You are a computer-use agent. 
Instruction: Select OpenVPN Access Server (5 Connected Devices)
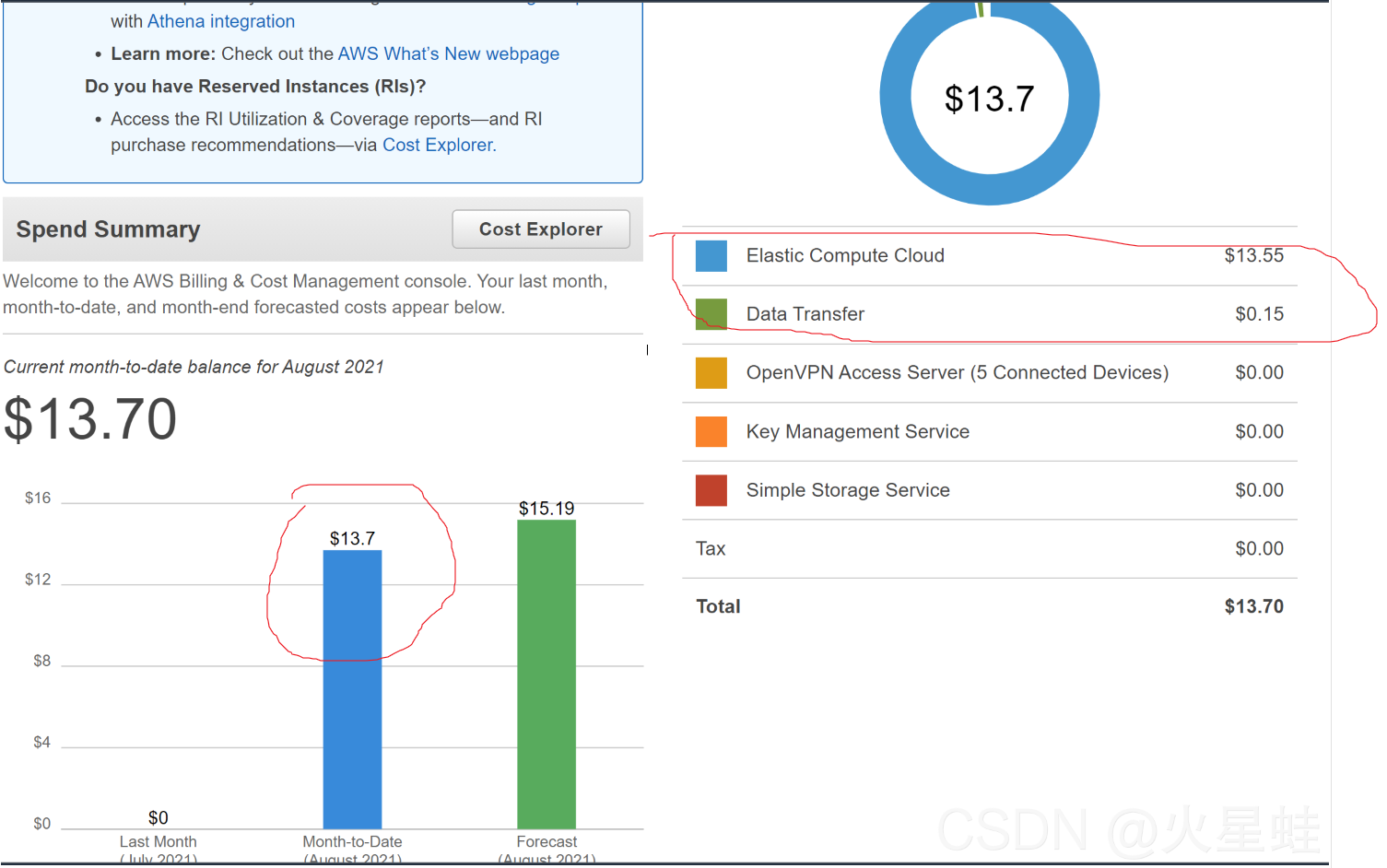click(x=958, y=372)
